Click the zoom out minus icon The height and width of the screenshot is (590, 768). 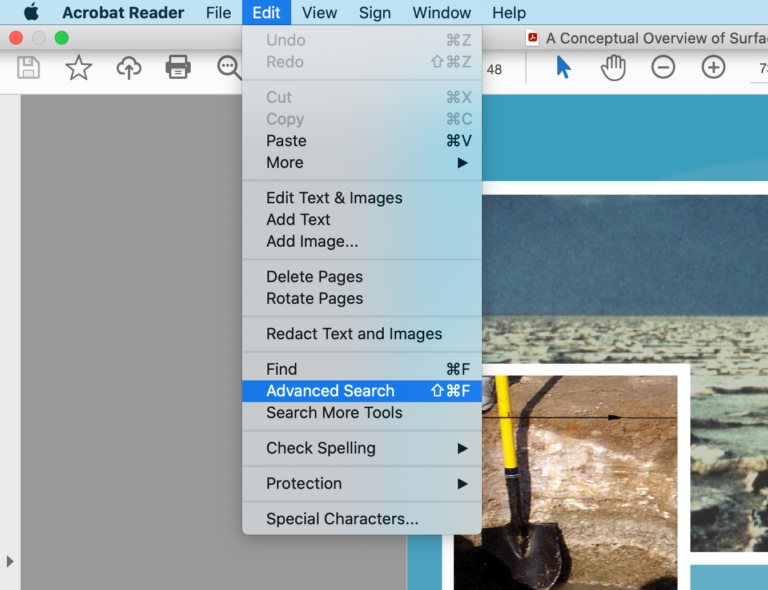click(x=663, y=68)
